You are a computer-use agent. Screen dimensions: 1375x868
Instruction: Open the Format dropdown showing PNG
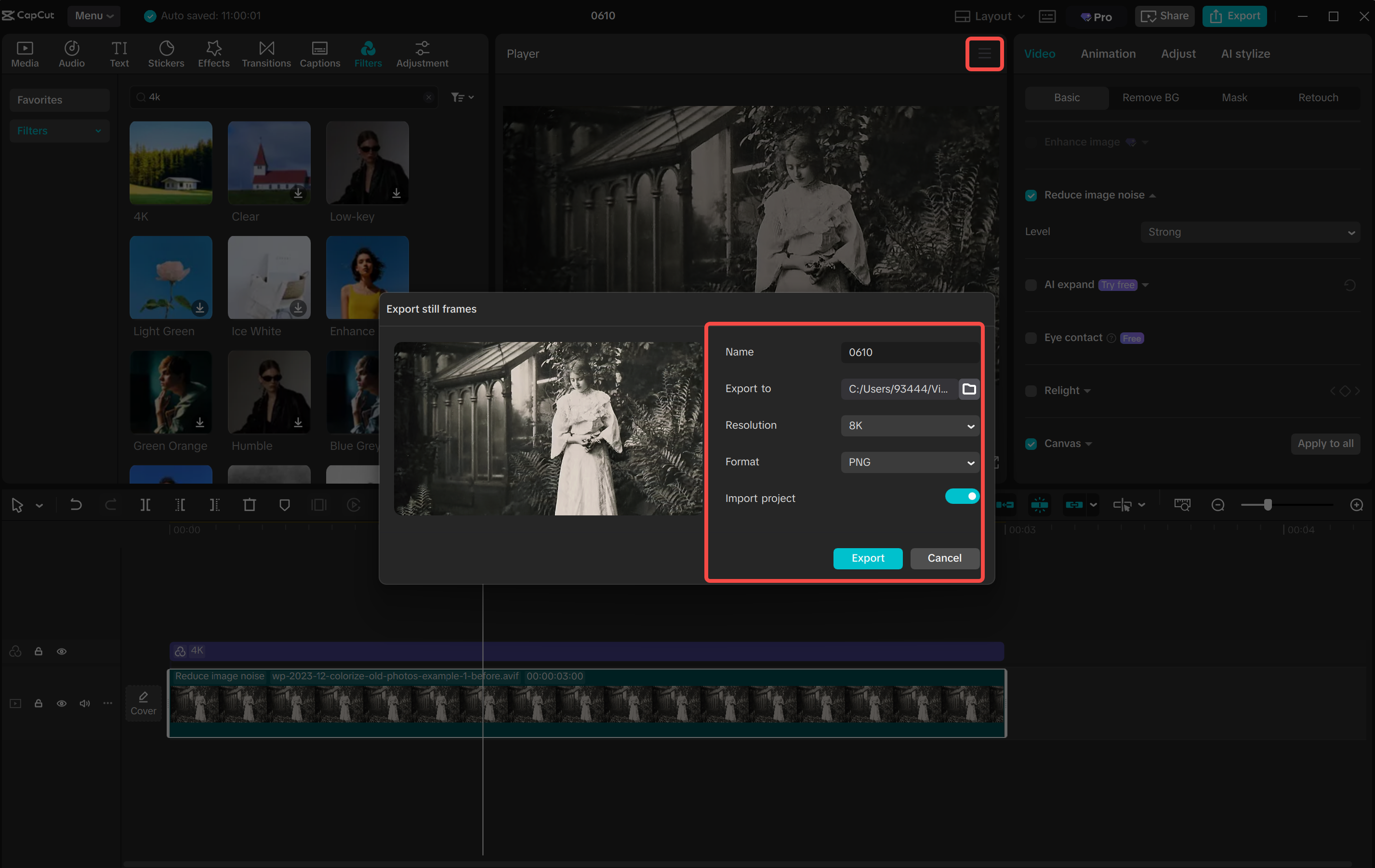910,462
